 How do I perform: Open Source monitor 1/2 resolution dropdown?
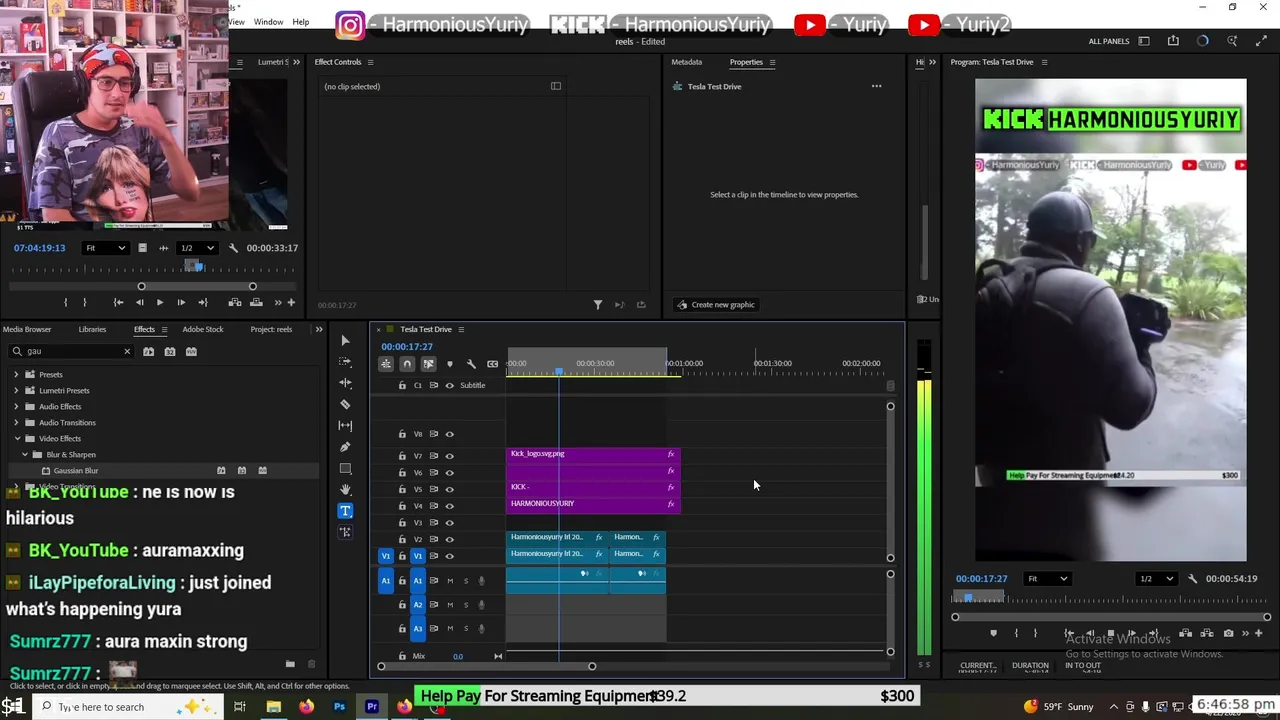pos(197,248)
